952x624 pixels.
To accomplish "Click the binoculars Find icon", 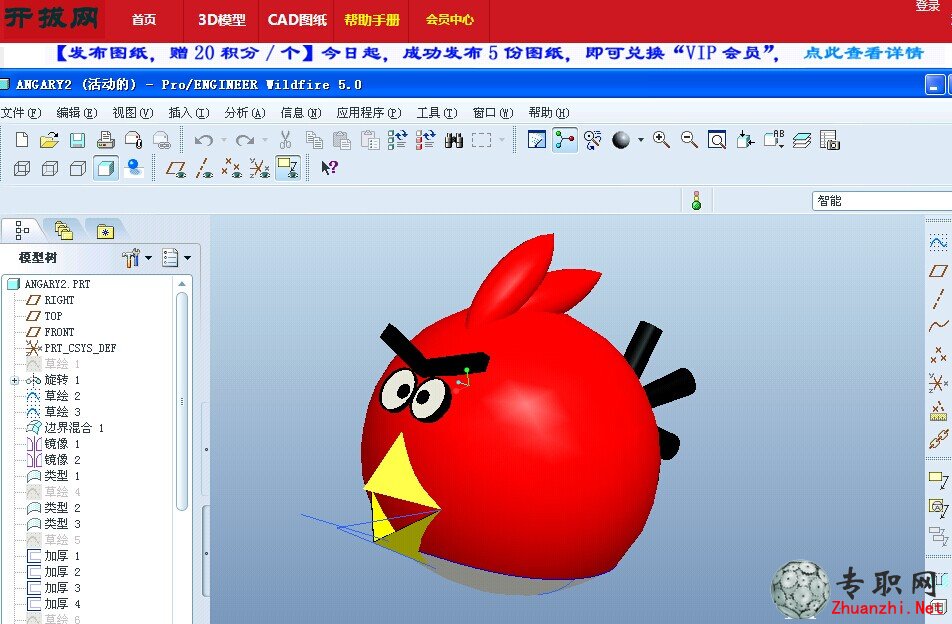I will coord(454,141).
